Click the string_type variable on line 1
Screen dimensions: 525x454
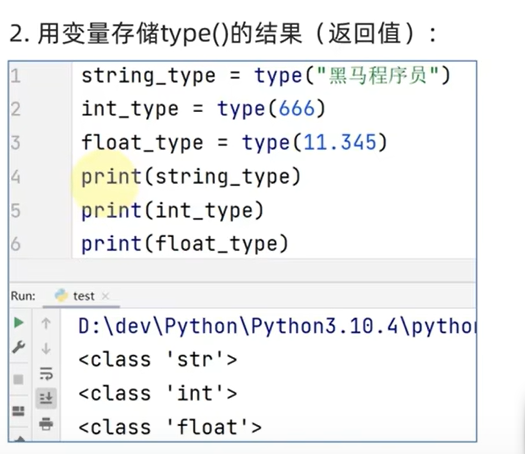(x=148, y=76)
